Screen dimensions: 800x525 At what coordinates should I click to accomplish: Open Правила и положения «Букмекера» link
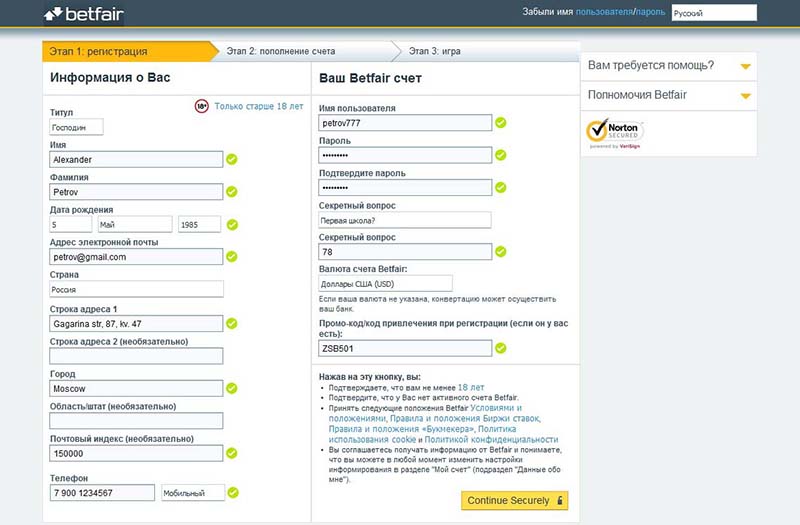[x=402, y=429]
